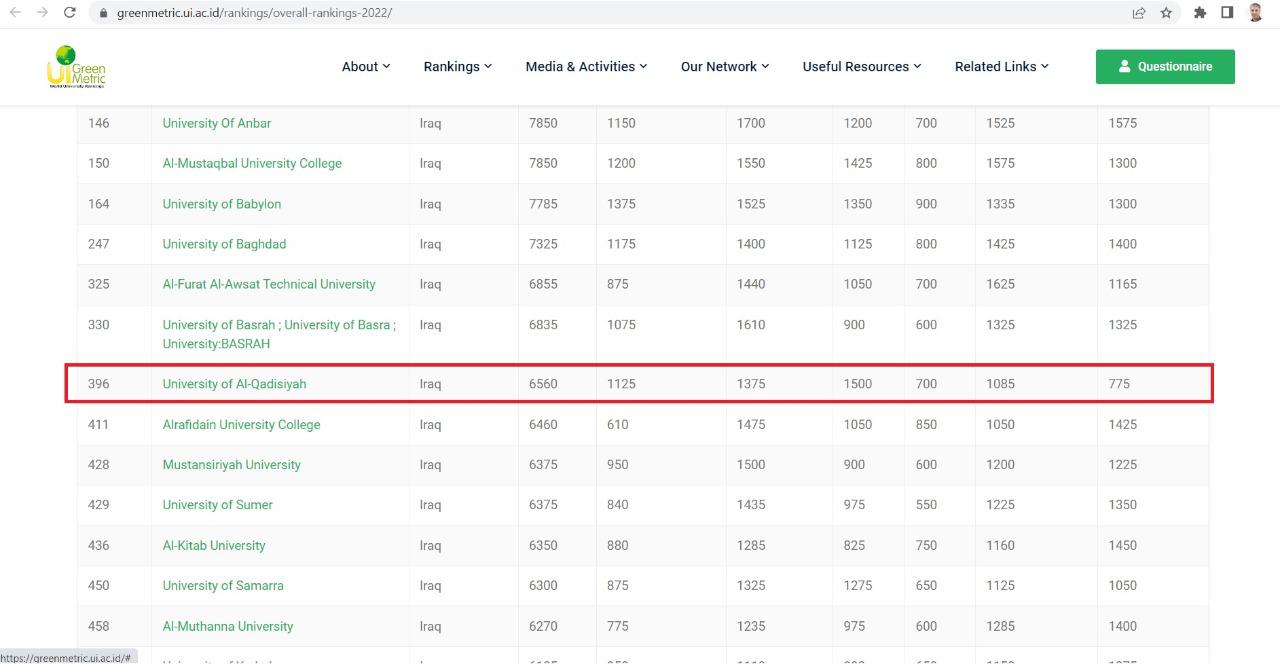
Task: Open the University of Baghdad link
Action: [x=224, y=244]
